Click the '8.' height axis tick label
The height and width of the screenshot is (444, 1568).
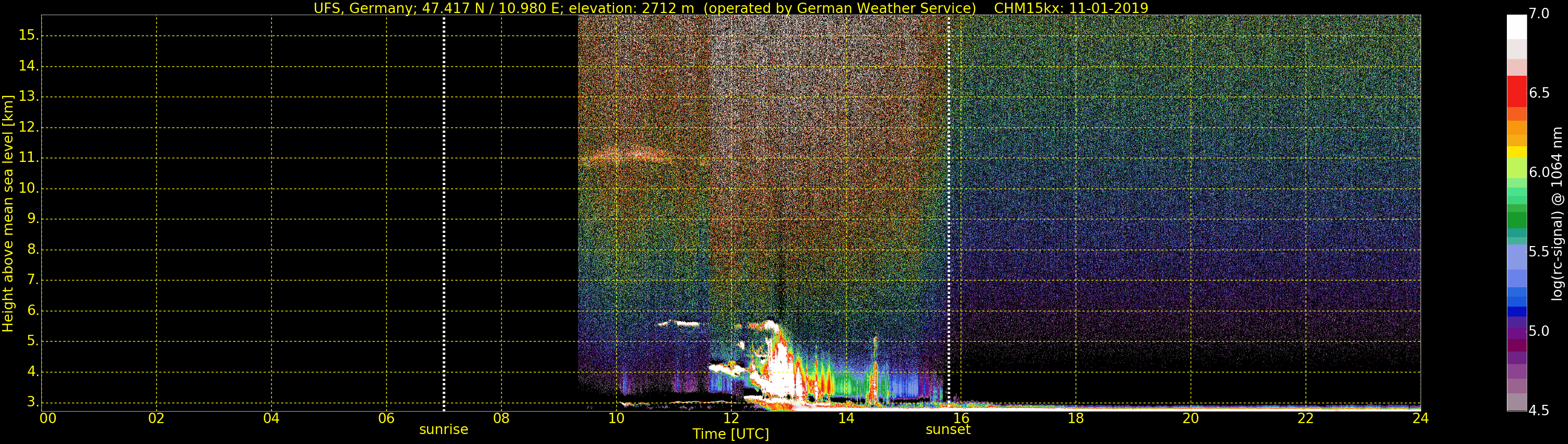32,249
